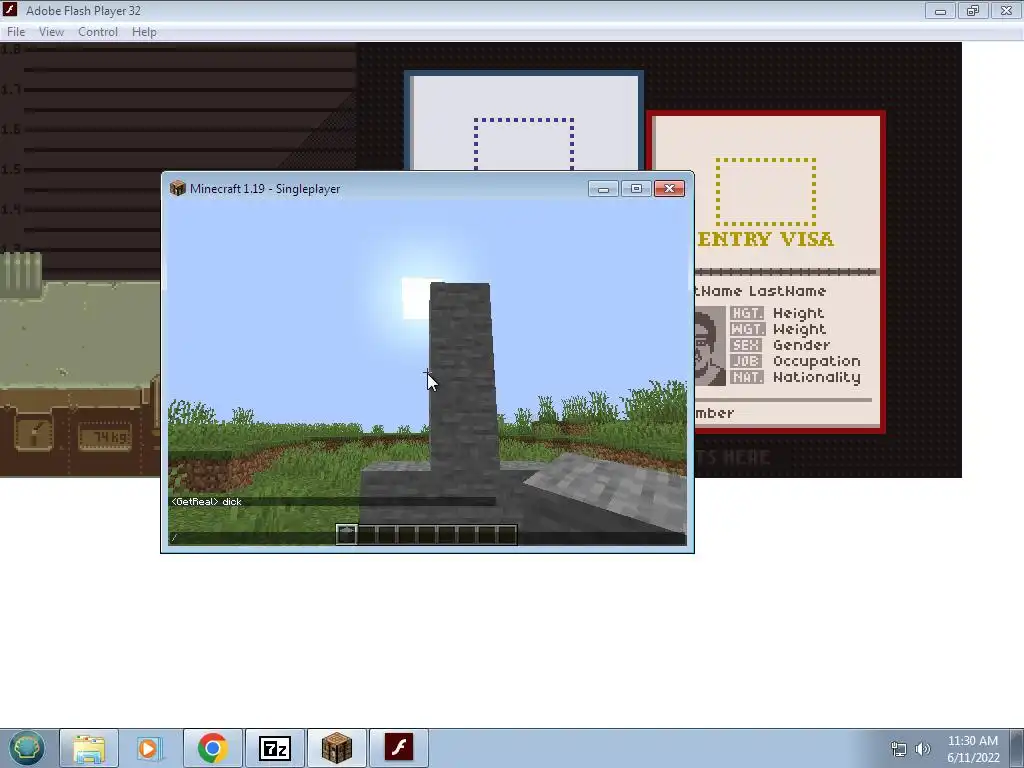This screenshot has height=768, width=1024.
Task: Open the File menu in Flash Player
Action: pos(16,32)
